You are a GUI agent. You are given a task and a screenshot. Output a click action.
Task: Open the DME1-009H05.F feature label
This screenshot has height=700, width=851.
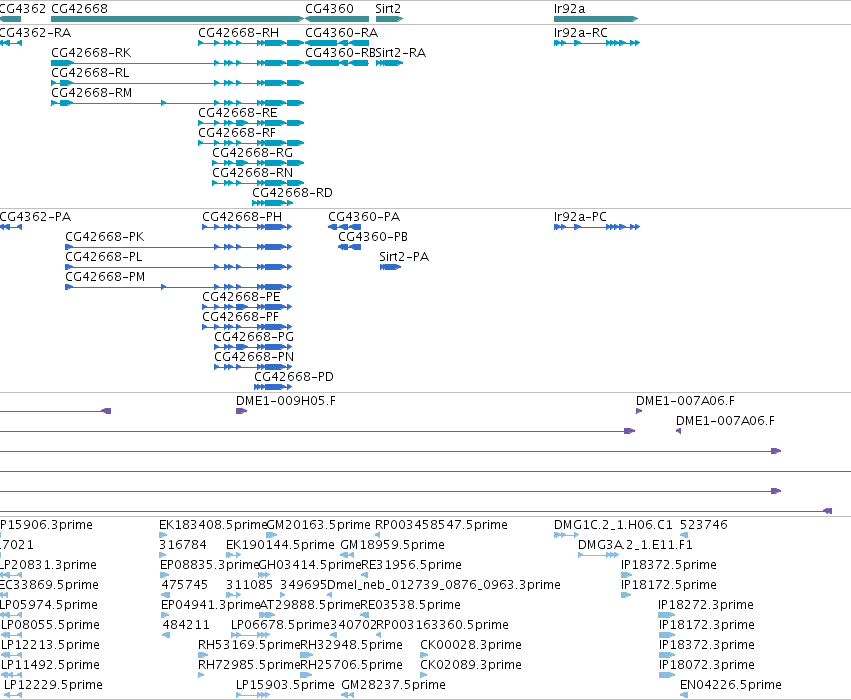pos(286,401)
